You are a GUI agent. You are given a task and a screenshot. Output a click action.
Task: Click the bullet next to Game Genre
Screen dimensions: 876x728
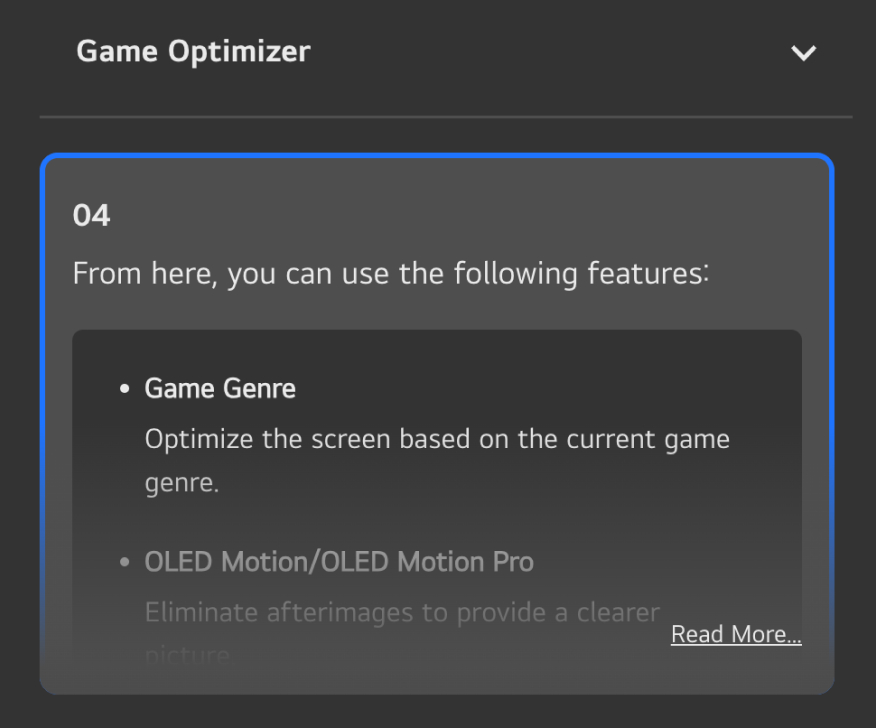click(125, 388)
